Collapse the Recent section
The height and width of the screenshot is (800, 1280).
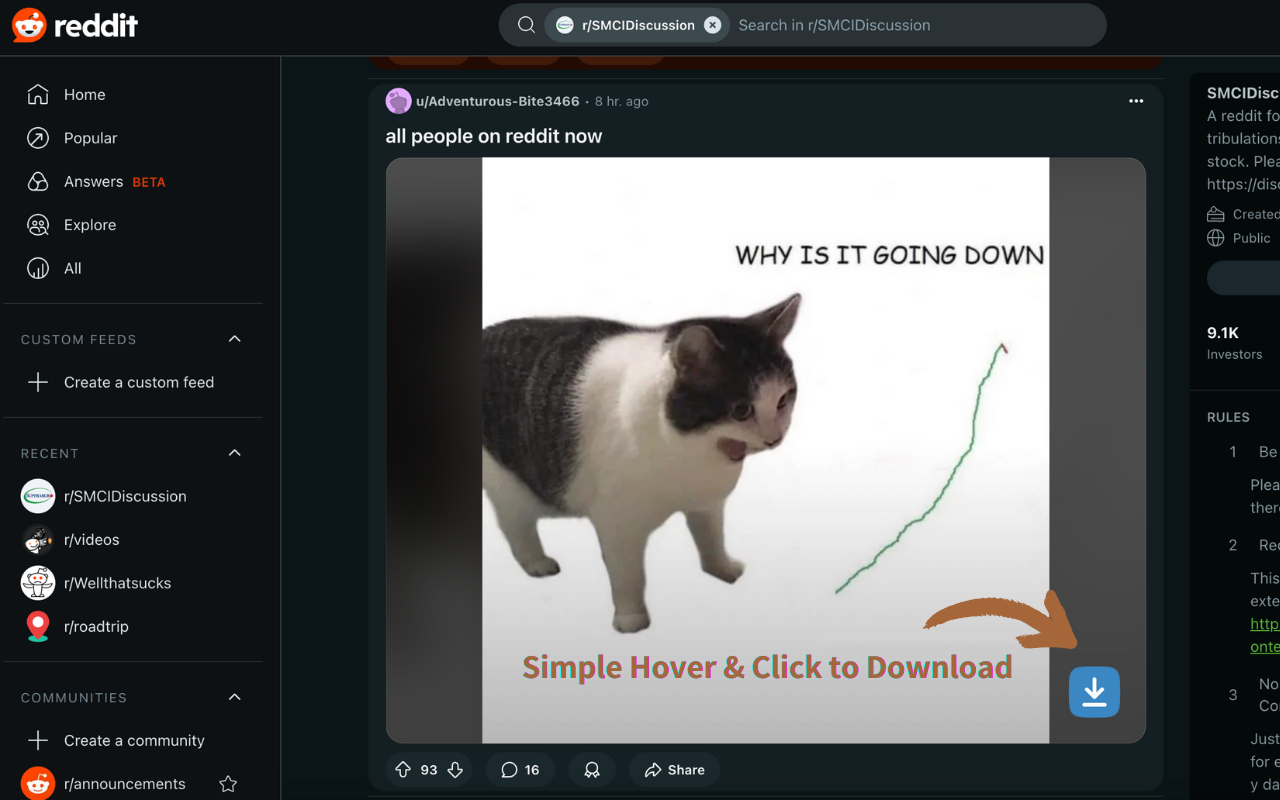pyautogui.click(x=235, y=453)
